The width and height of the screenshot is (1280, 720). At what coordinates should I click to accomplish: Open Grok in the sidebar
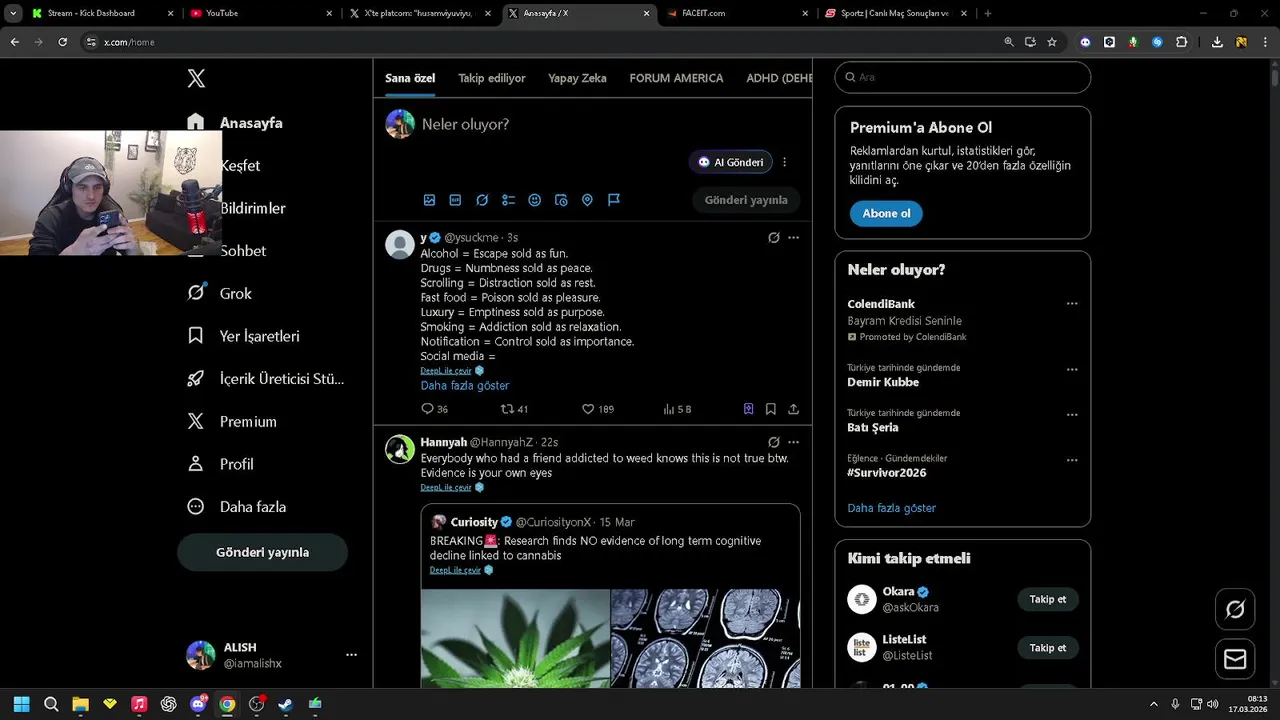(x=220, y=293)
